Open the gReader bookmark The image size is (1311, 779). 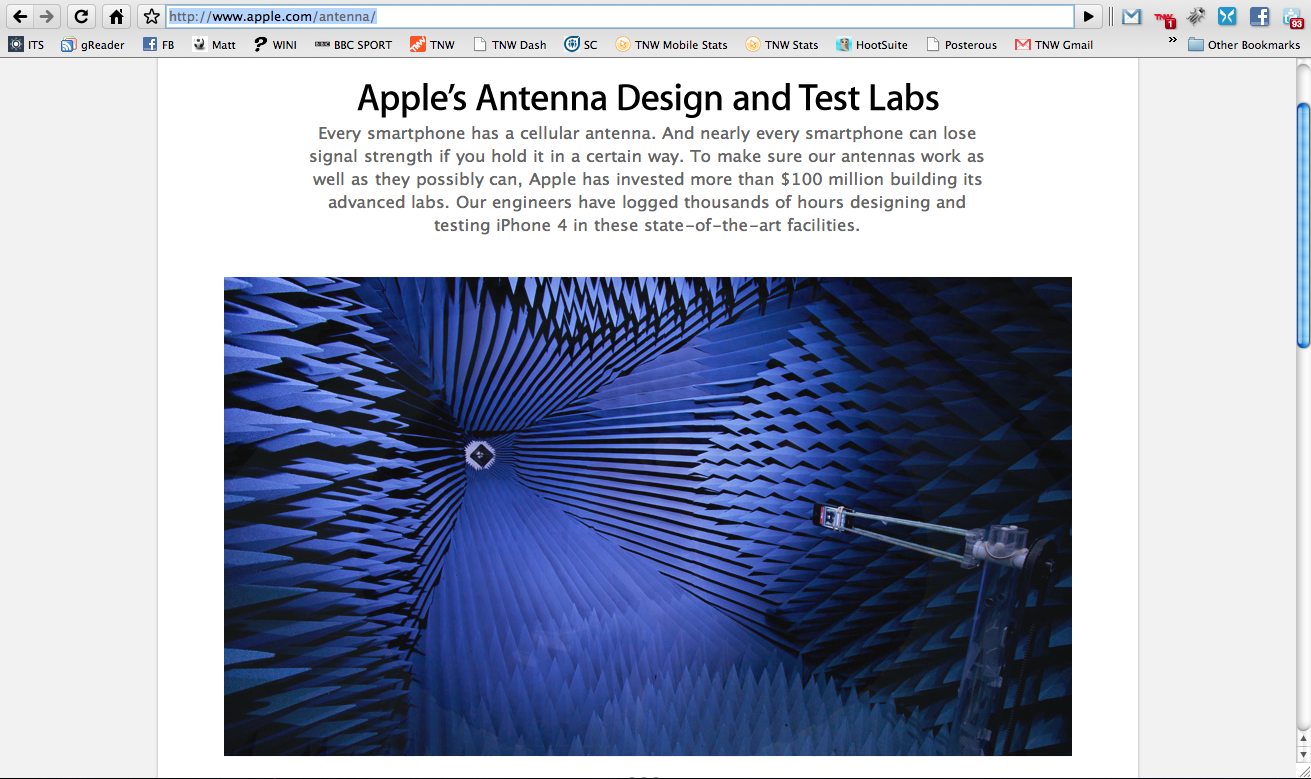(94, 45)
